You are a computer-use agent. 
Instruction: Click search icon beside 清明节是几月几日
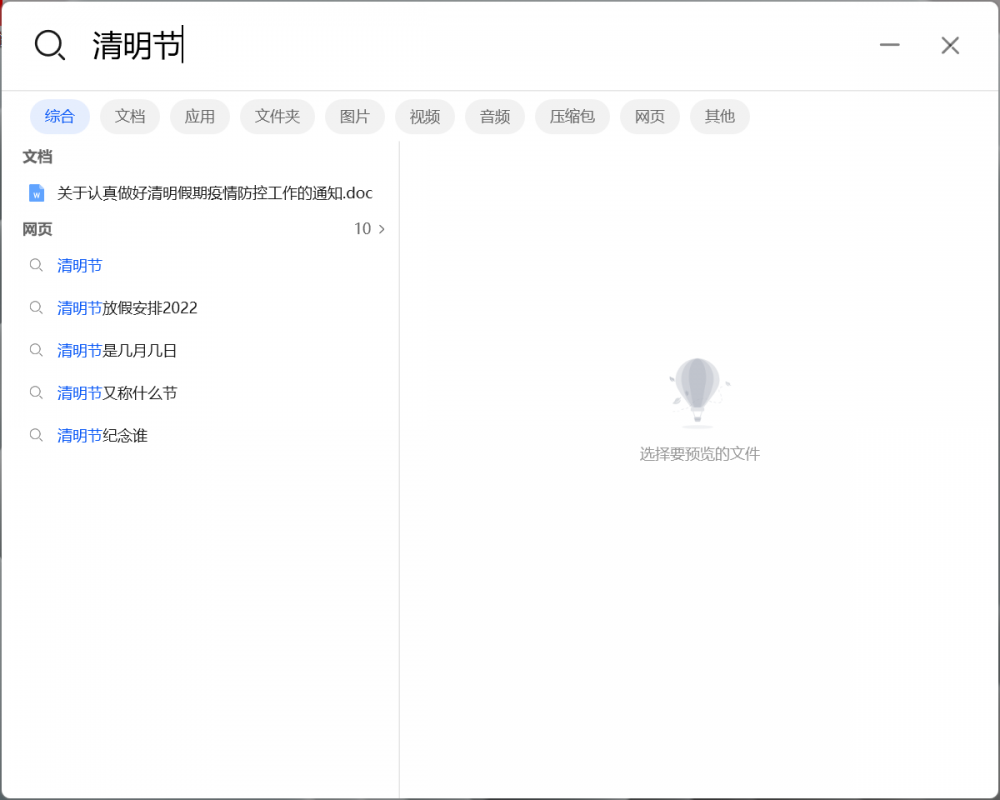click(36, 350)
